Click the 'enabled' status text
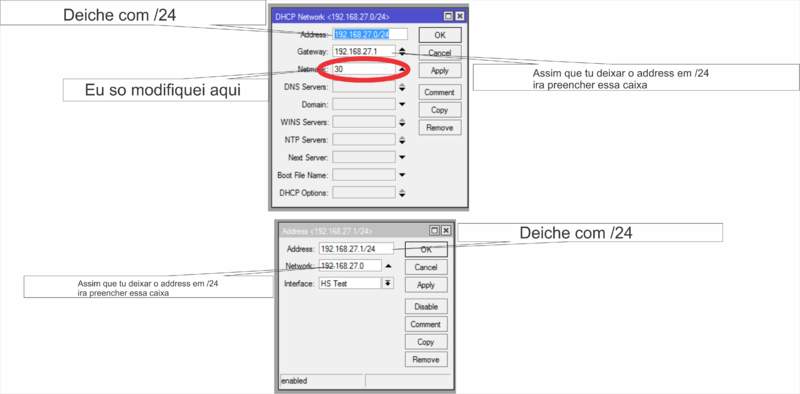800x394 pixels. pos(294,381)
